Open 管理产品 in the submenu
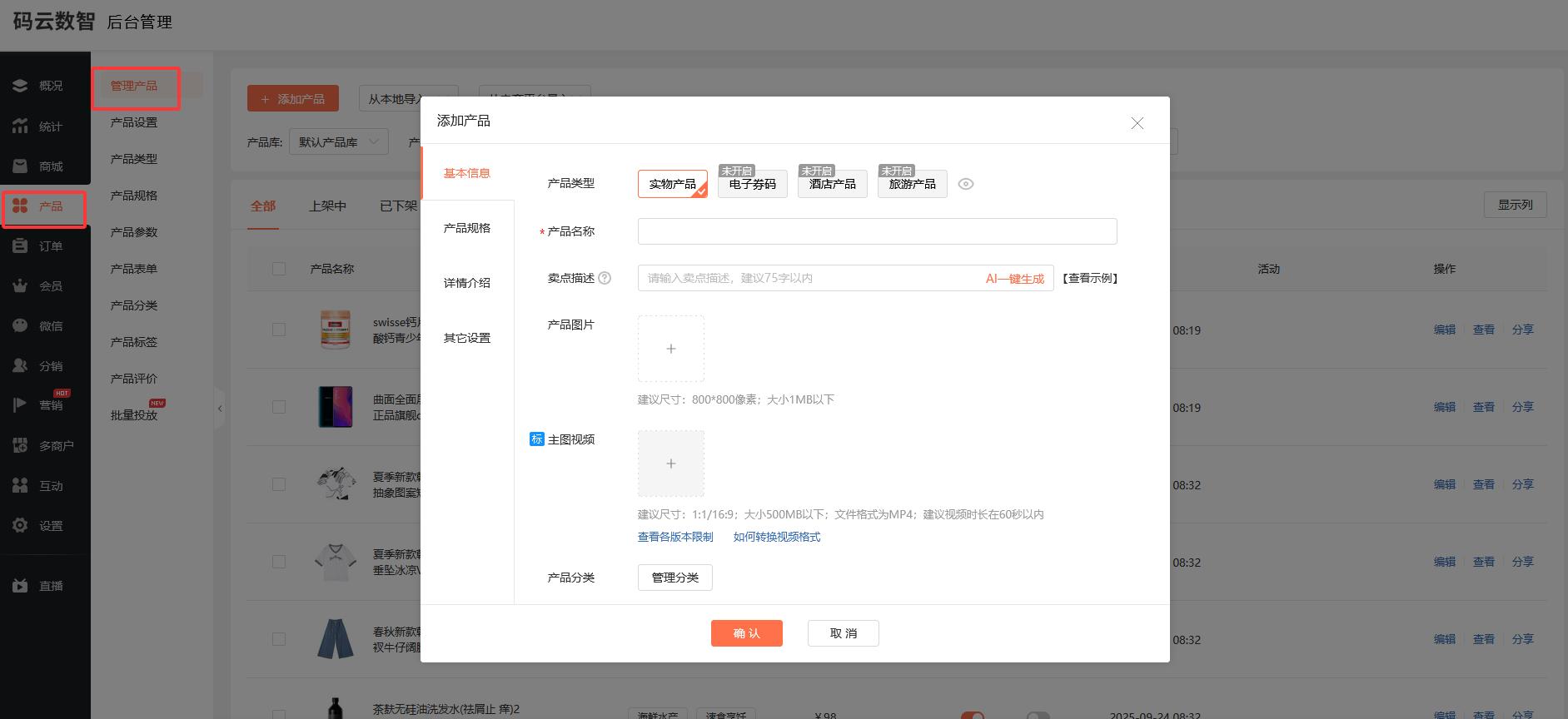This screenshot has width=1568, height=719. (x=134, y=86)
